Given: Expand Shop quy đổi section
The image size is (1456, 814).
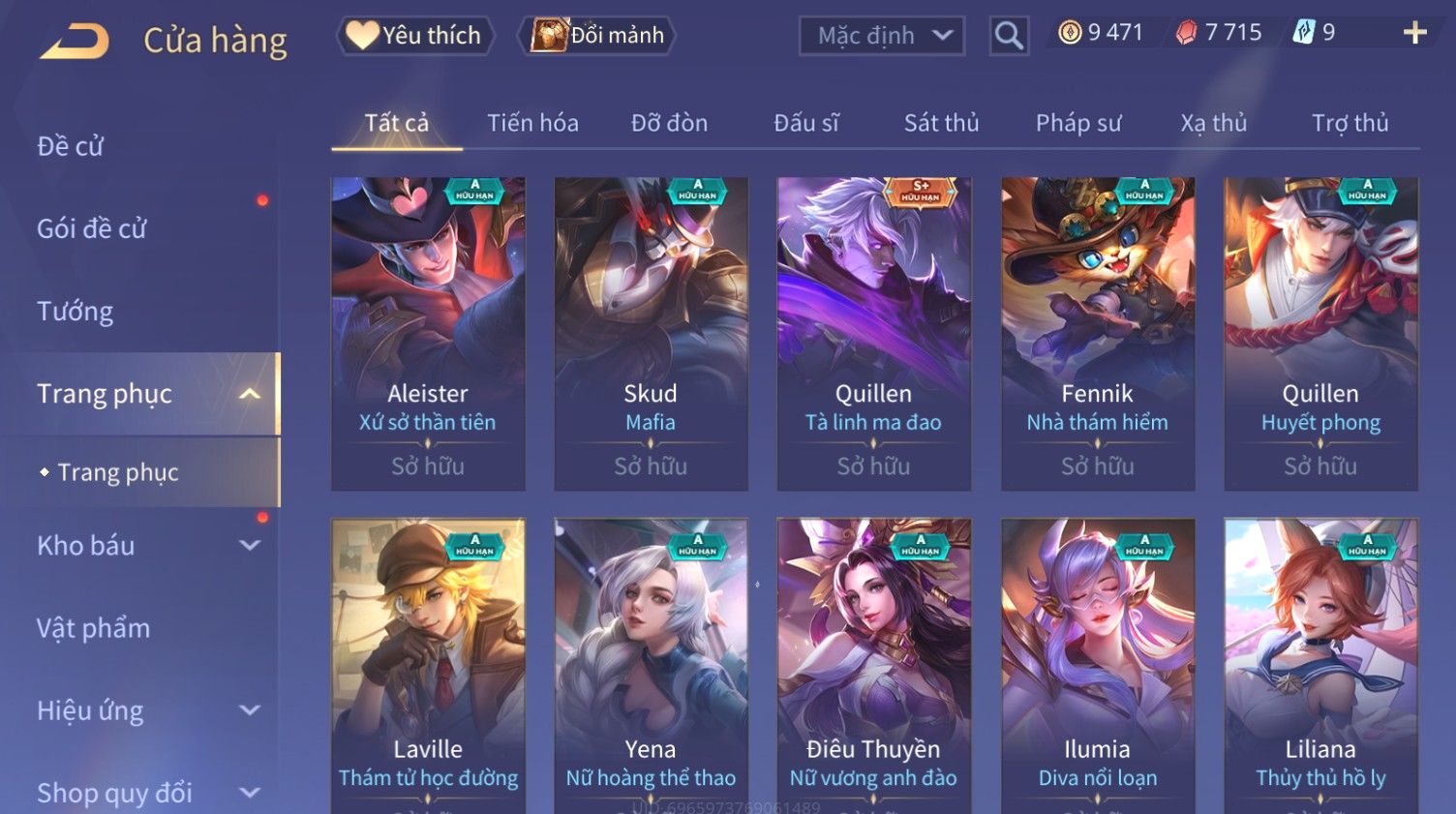Looking at the screenshot, I should (249, 793).
